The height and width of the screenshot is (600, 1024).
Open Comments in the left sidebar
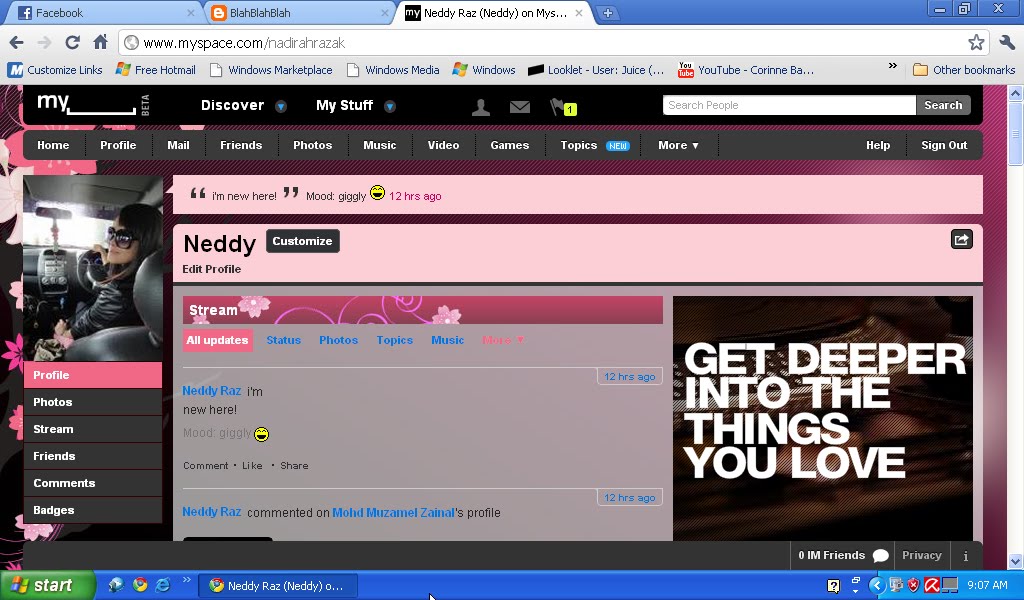coord(93,483)
